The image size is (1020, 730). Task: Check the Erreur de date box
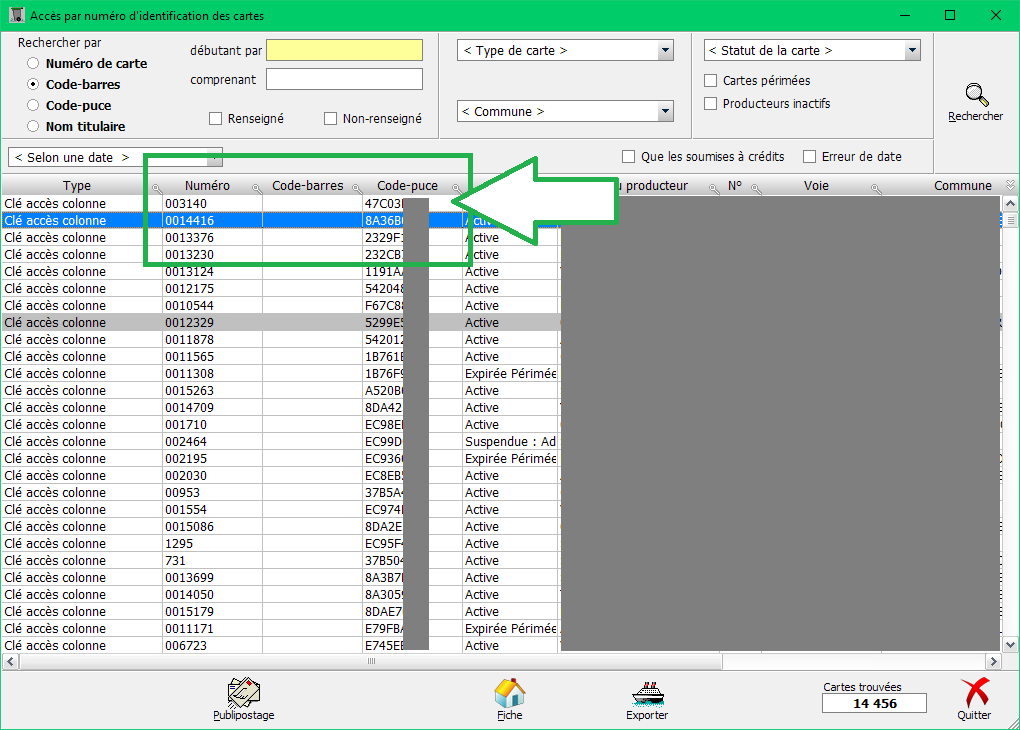pyautogui.click(x=810, y=157)
